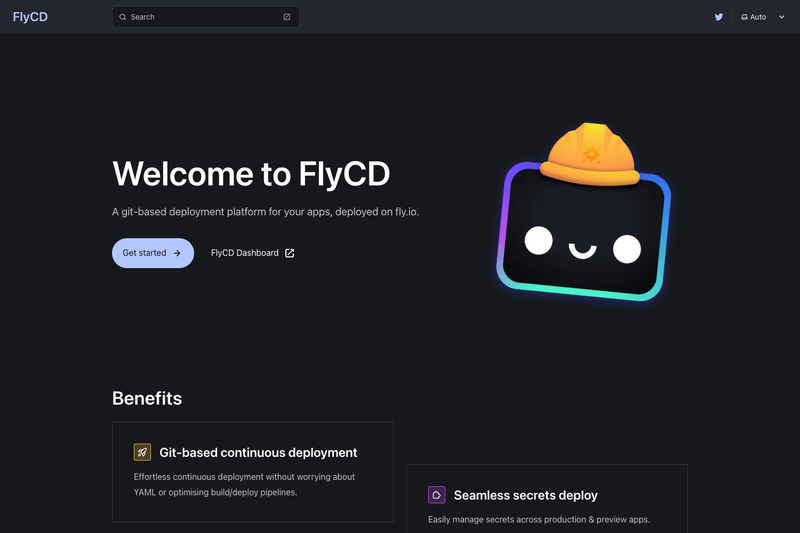Click the monitor icon next to Auto
Screen dimensions: 800x533
744,17
